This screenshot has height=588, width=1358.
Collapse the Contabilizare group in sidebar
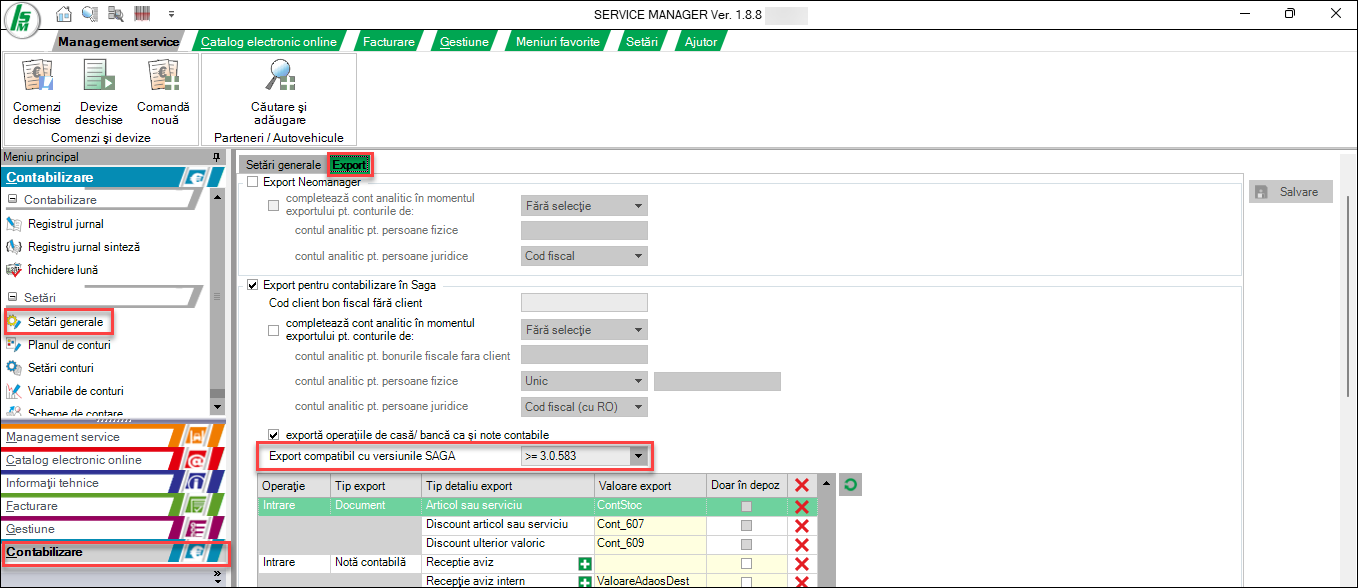[14, 200]
